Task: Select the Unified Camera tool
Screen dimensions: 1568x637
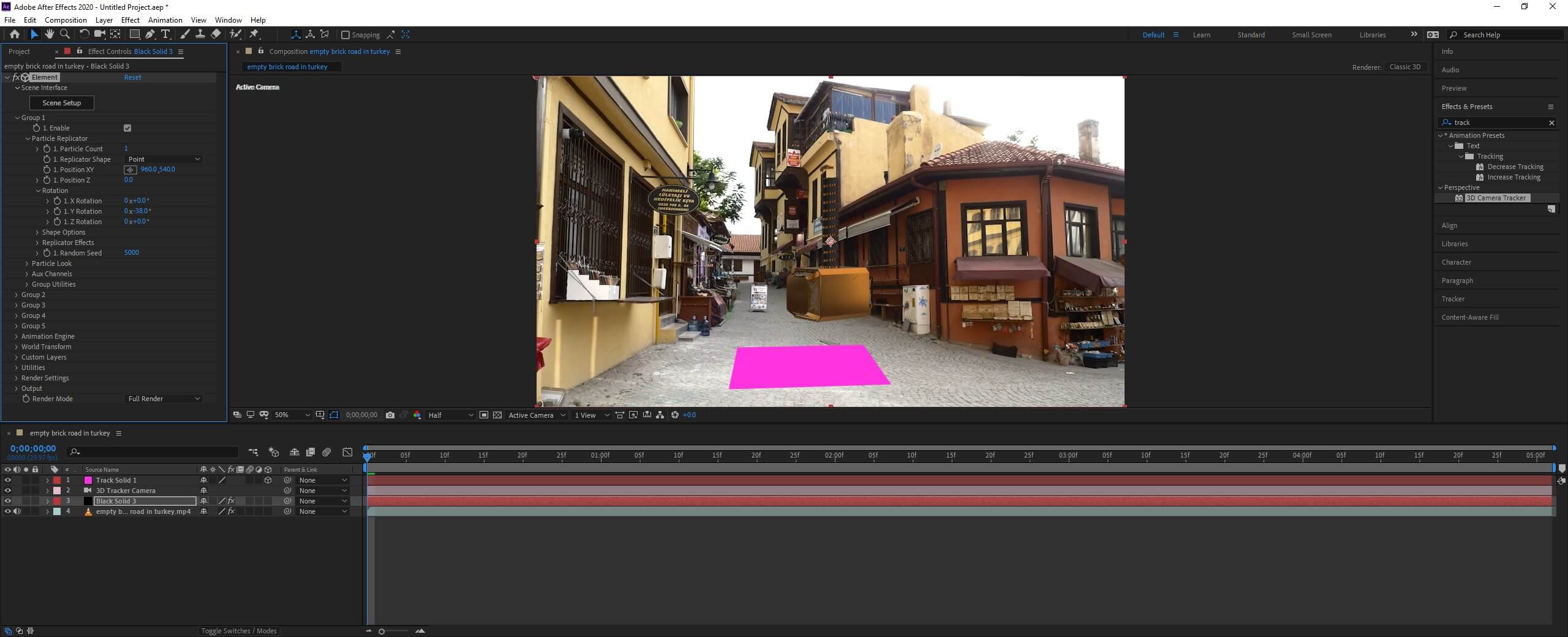Action: point(99,34)
